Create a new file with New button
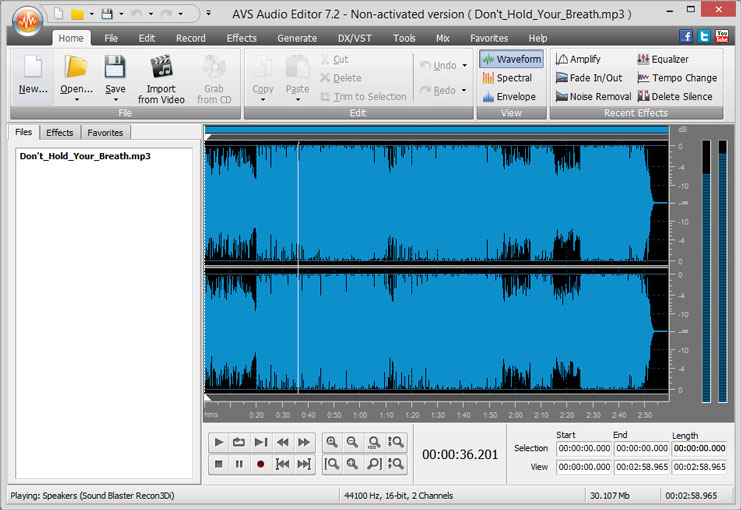 (33, 77)
